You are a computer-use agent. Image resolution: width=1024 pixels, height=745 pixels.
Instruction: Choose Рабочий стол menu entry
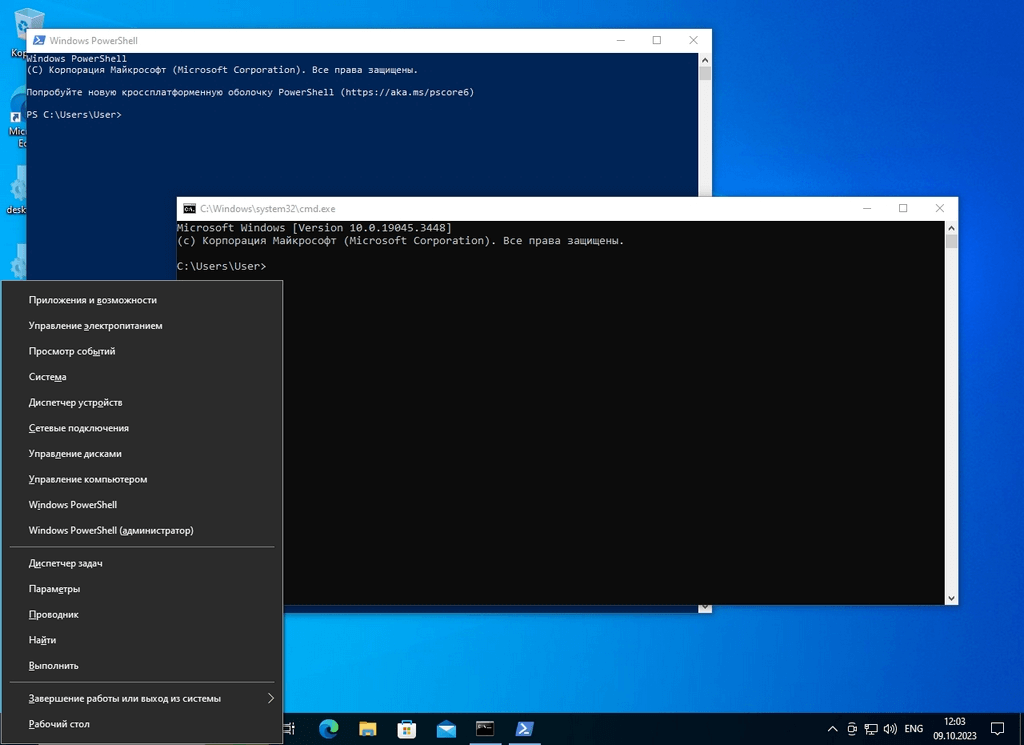coord(142,723)
